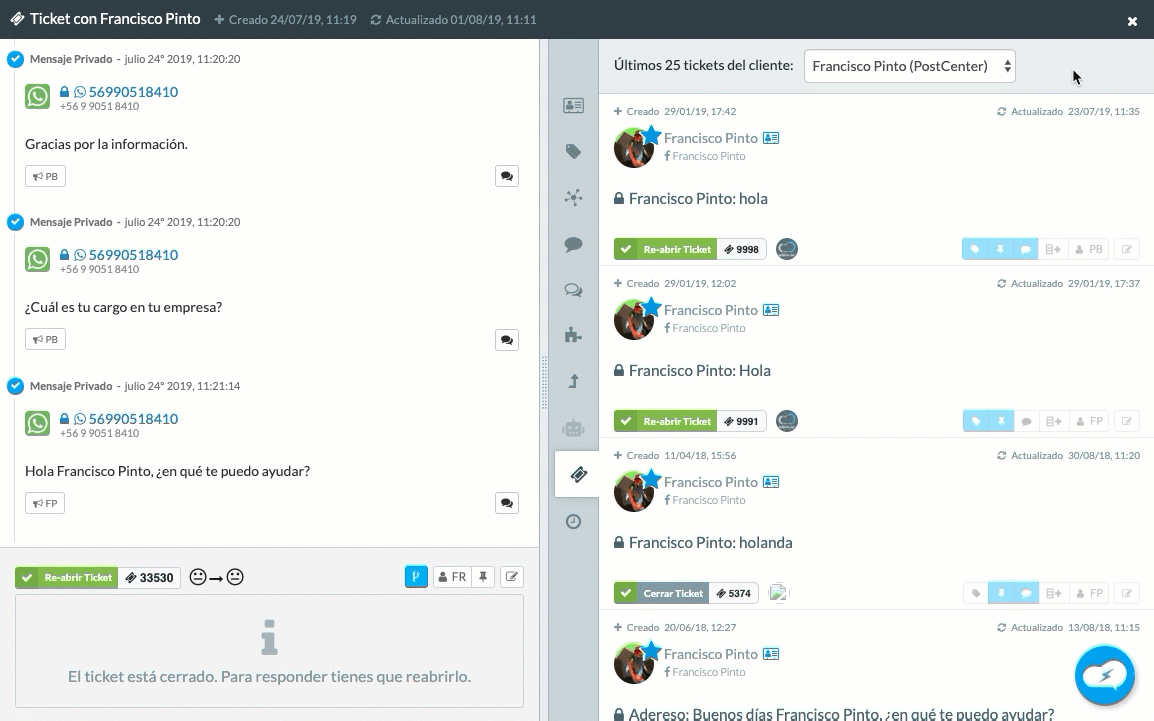
Task: Click add-to-list icon on ticket 9991
Action: (1053, 422)
